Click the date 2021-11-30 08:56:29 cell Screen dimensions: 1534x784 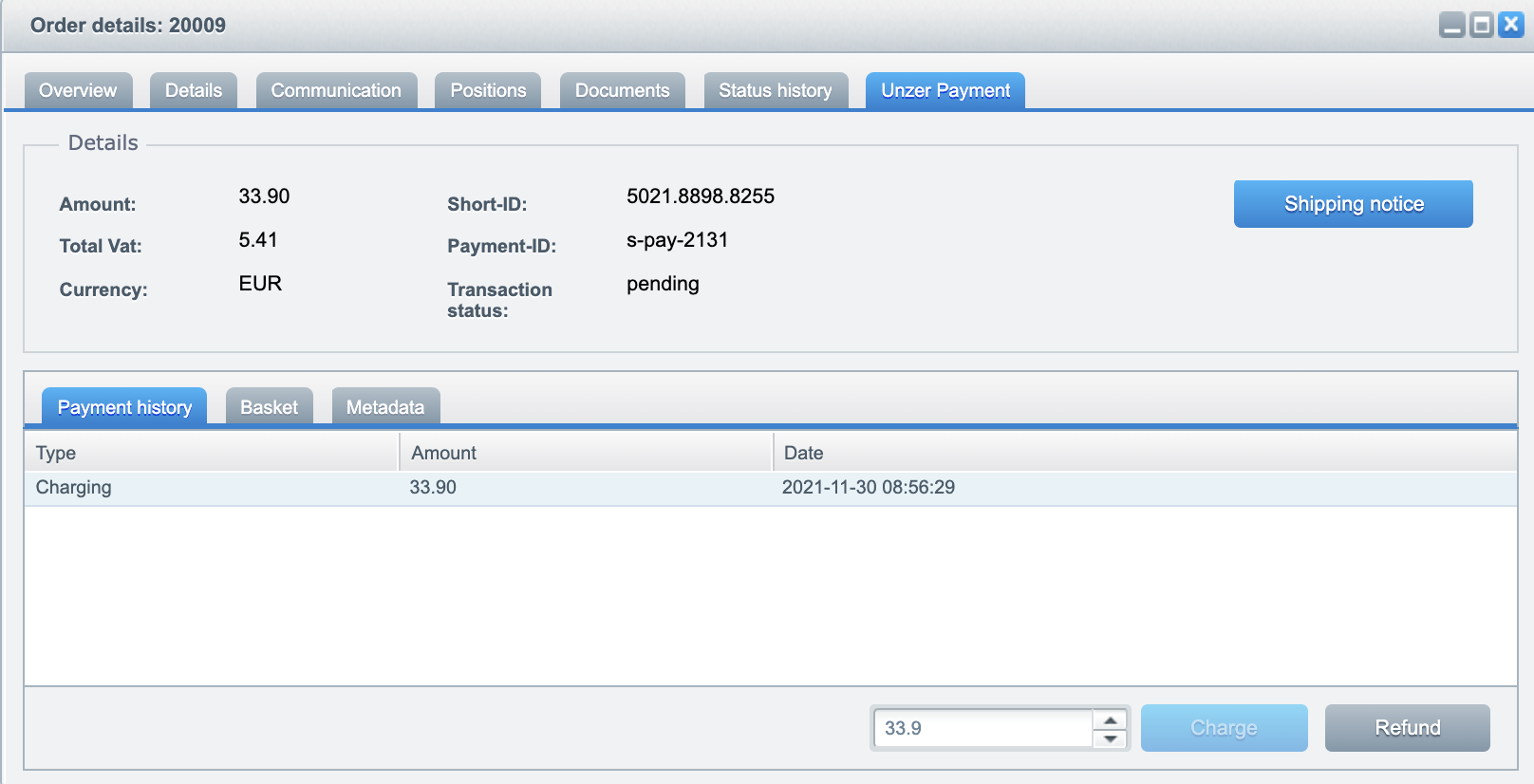click(x=869, y=488)
